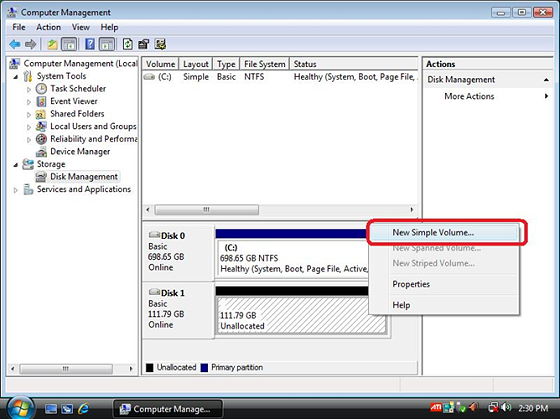Click the File System column header

(x=265, y=64)
